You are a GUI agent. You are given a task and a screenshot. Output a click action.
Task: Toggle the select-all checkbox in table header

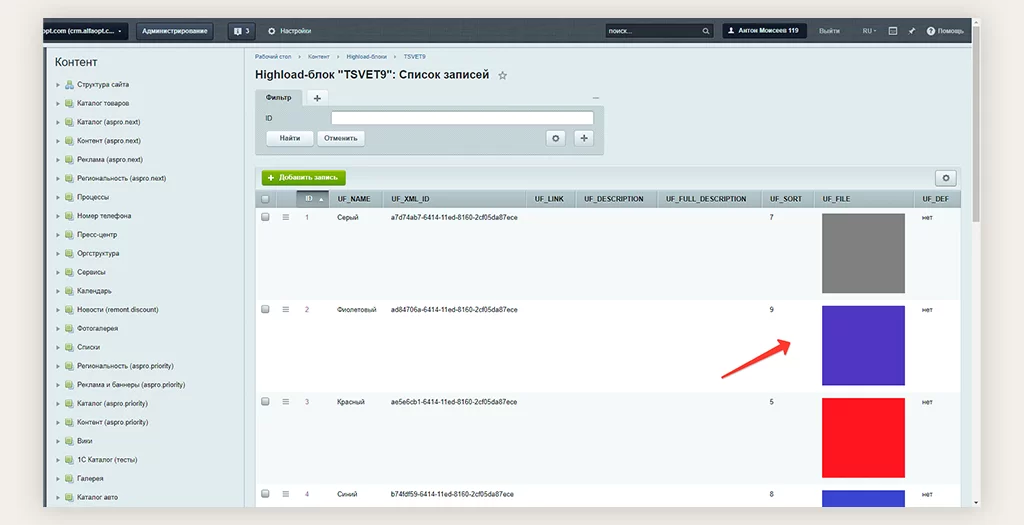[x=265, y=199]
